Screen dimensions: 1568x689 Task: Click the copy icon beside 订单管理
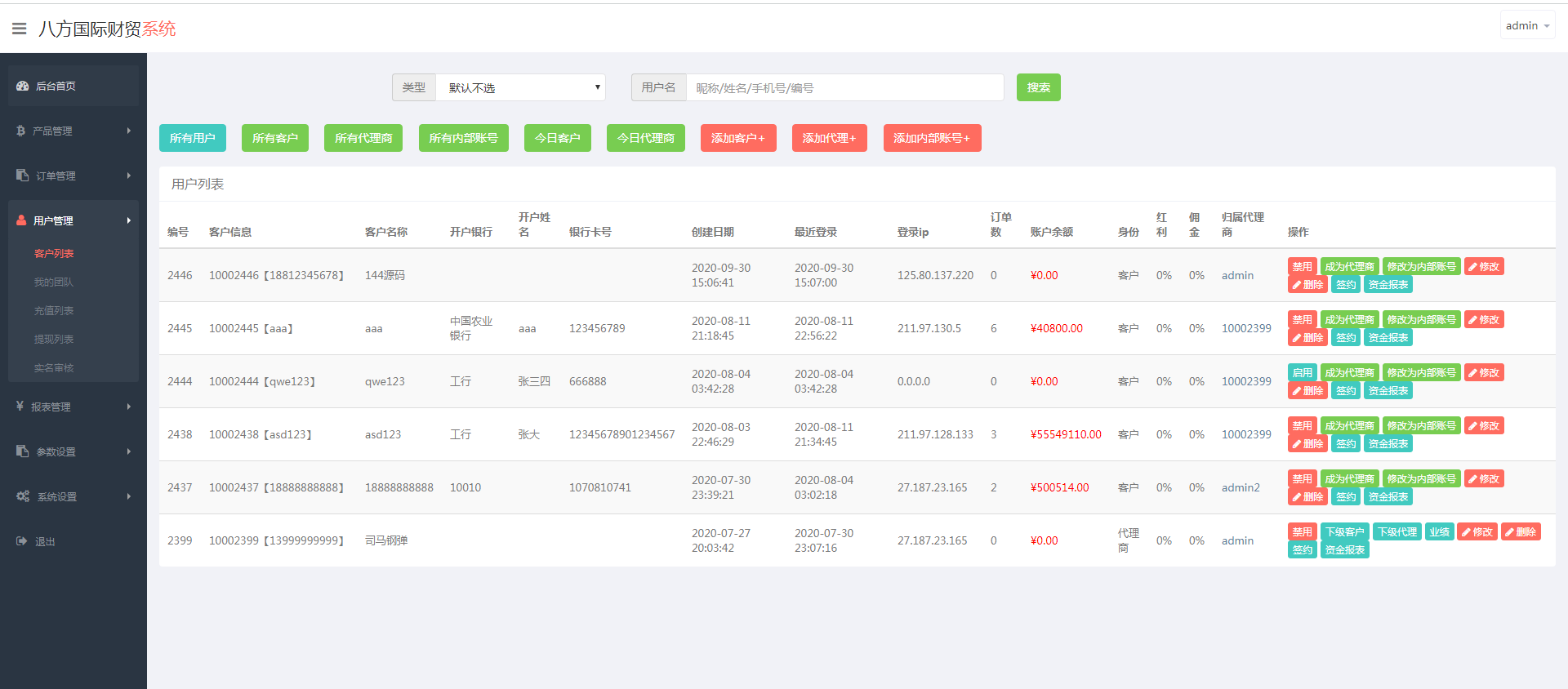(23, 176)
